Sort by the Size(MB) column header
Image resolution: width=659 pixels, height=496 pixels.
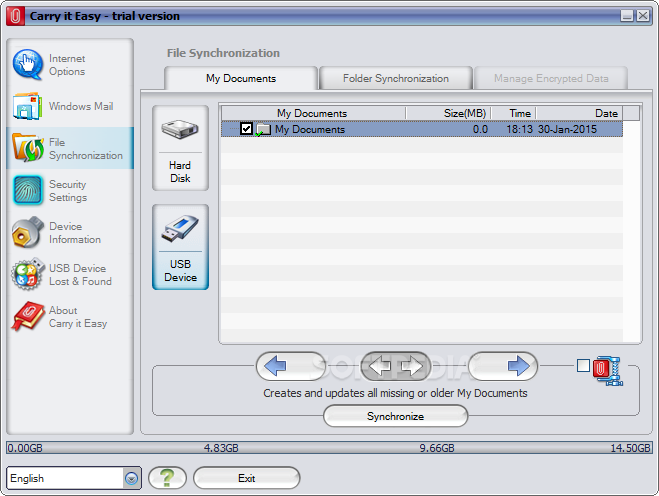click(x=448, y=113)
